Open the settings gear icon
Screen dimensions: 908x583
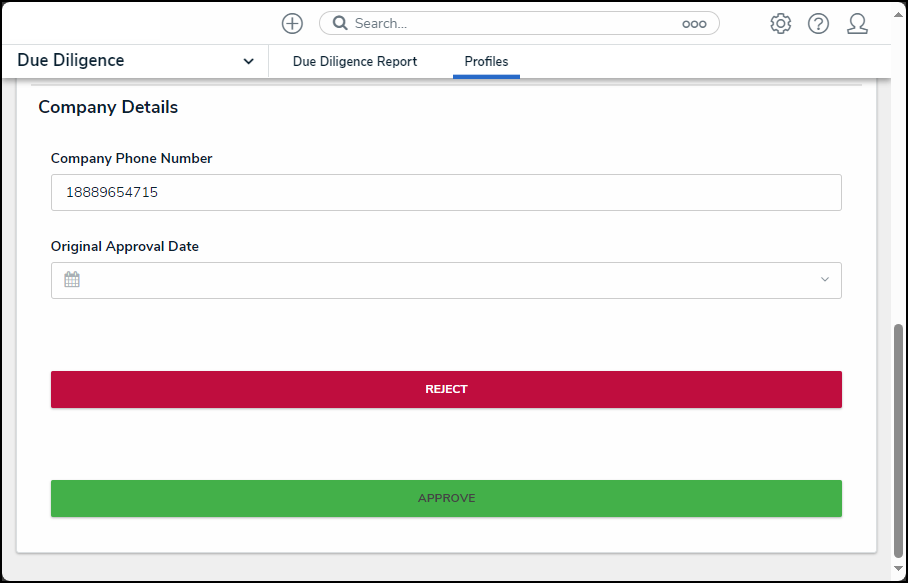pos(780,24)
